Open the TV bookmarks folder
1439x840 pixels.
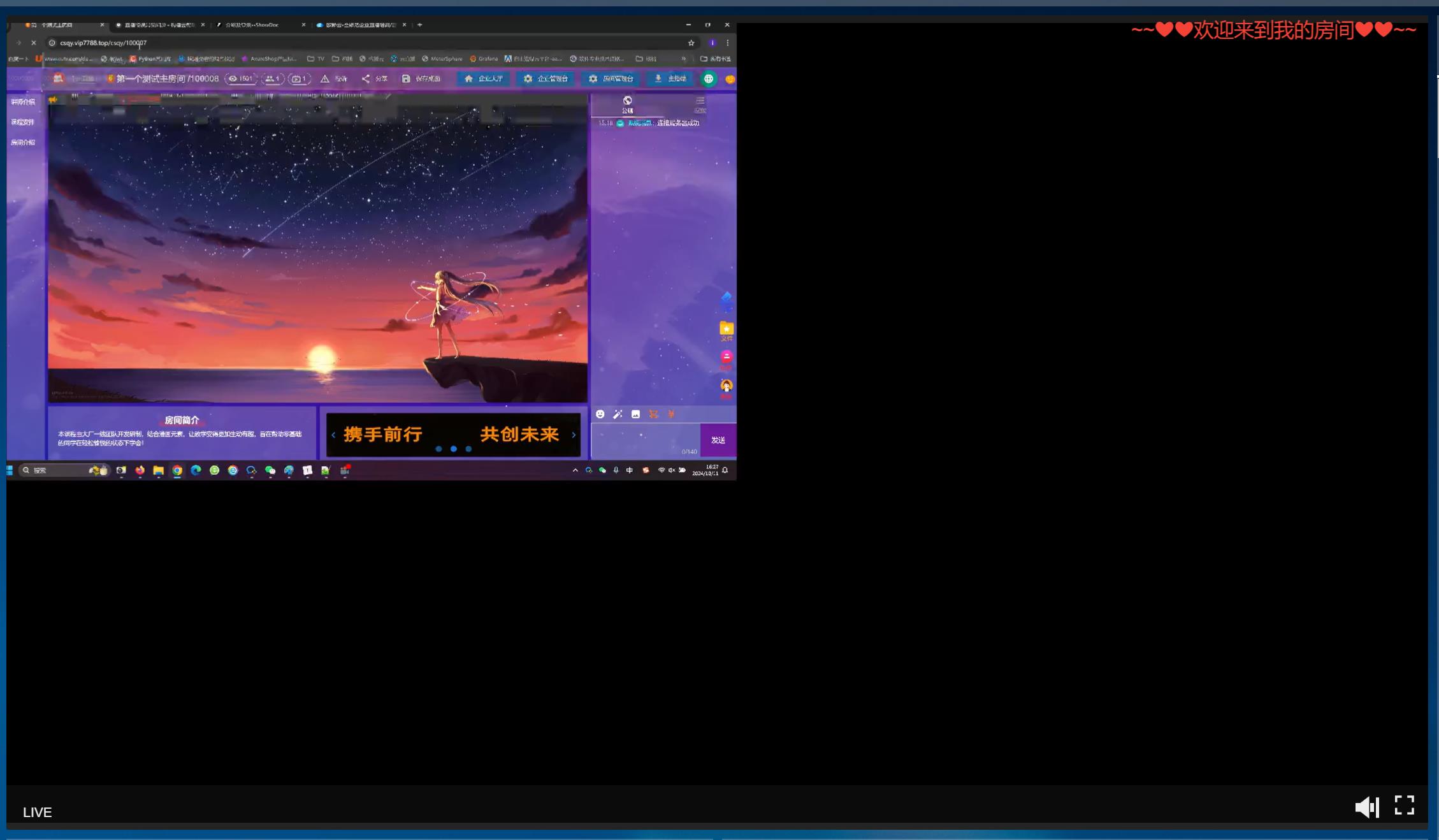316,59
